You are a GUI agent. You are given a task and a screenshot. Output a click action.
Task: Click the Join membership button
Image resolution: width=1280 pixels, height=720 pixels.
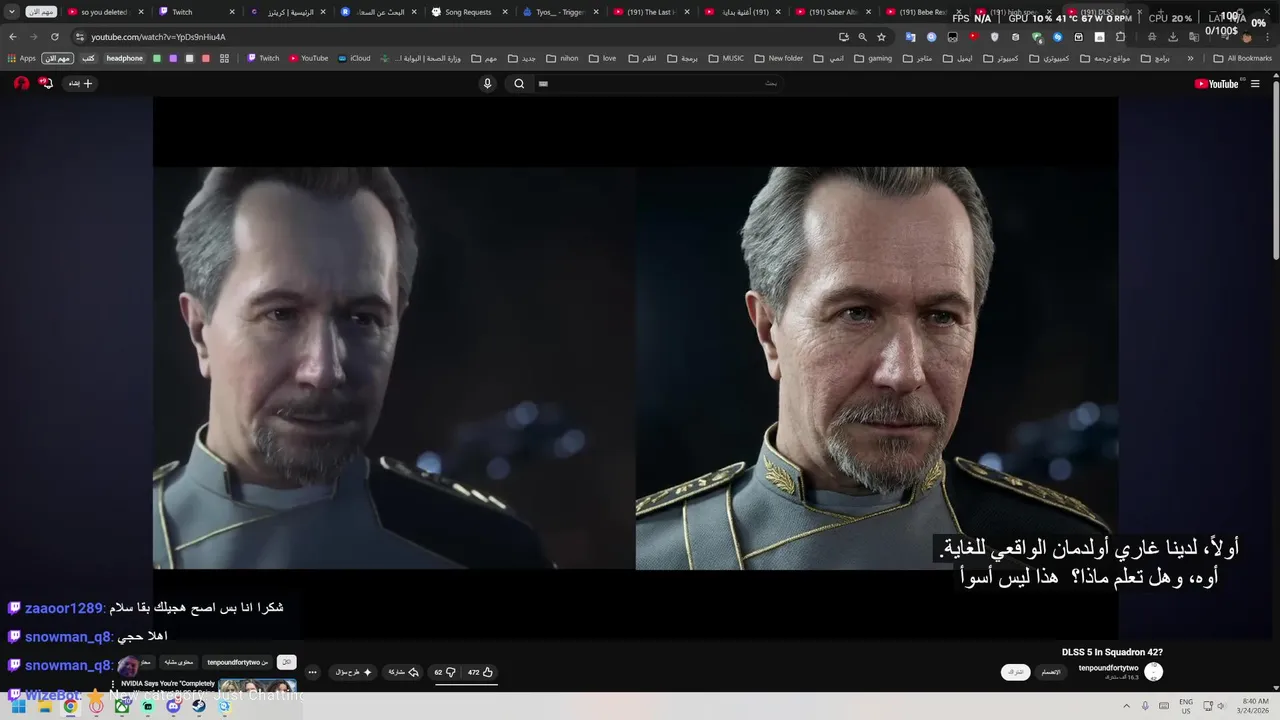pos(1051,672)
